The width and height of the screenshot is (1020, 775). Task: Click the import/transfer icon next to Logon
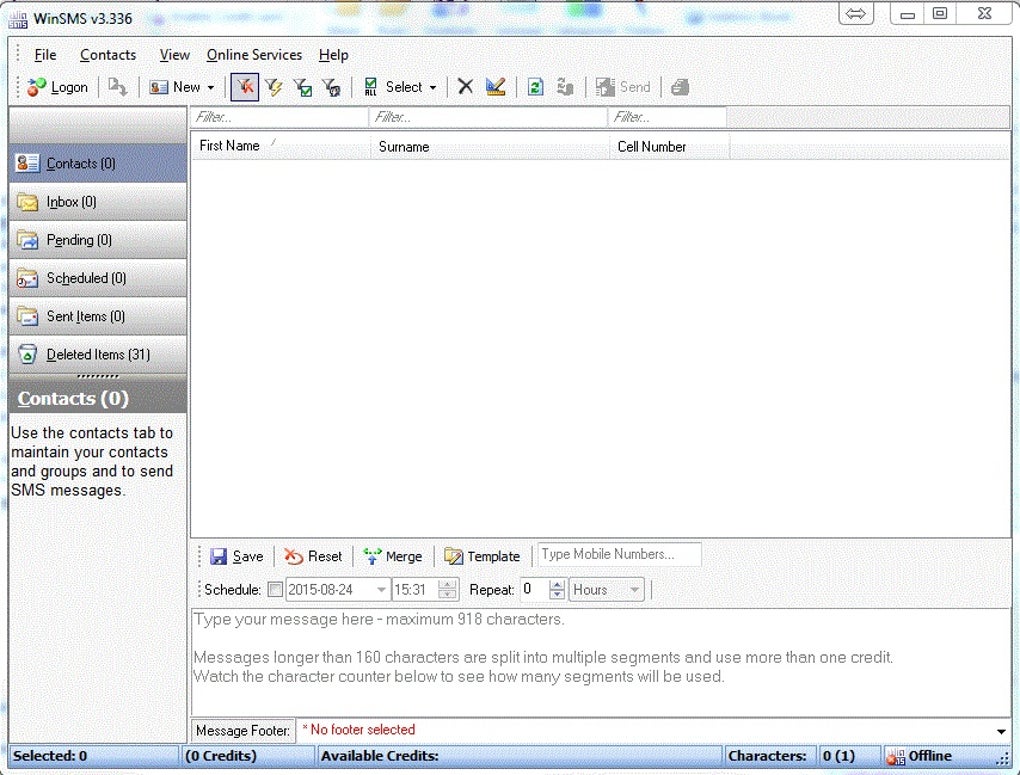point(118,87)
